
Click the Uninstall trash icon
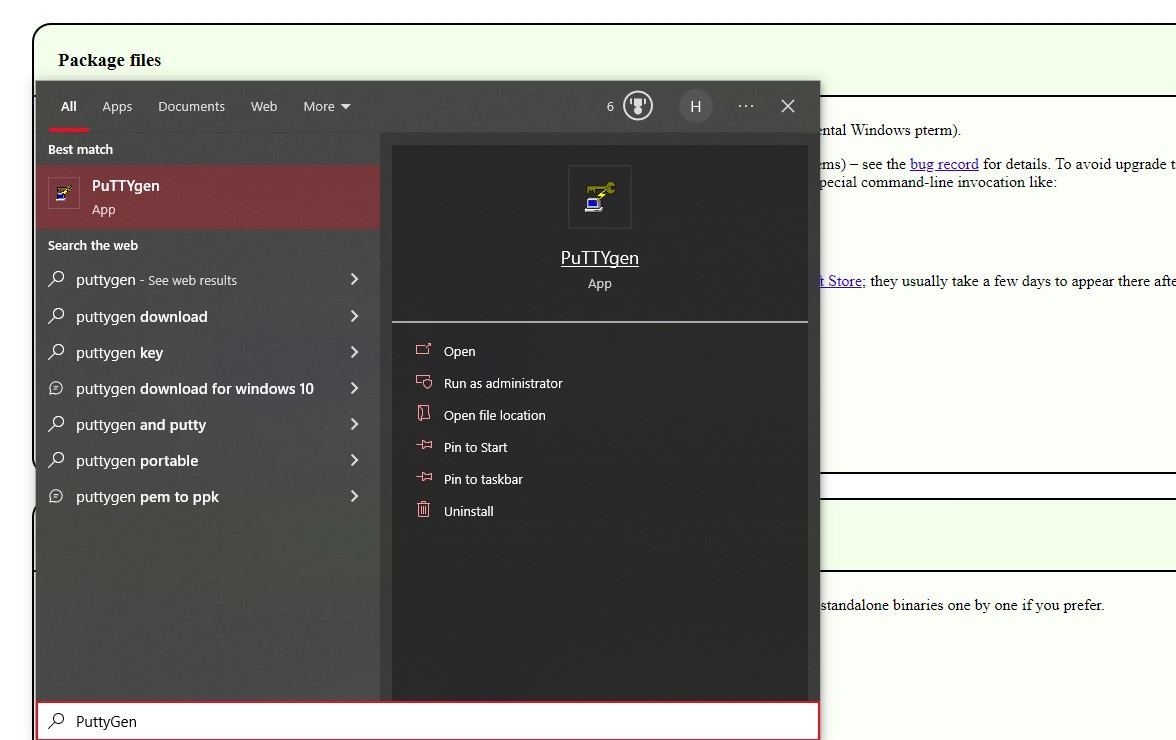pyautogui.click(x=424, y=511)
